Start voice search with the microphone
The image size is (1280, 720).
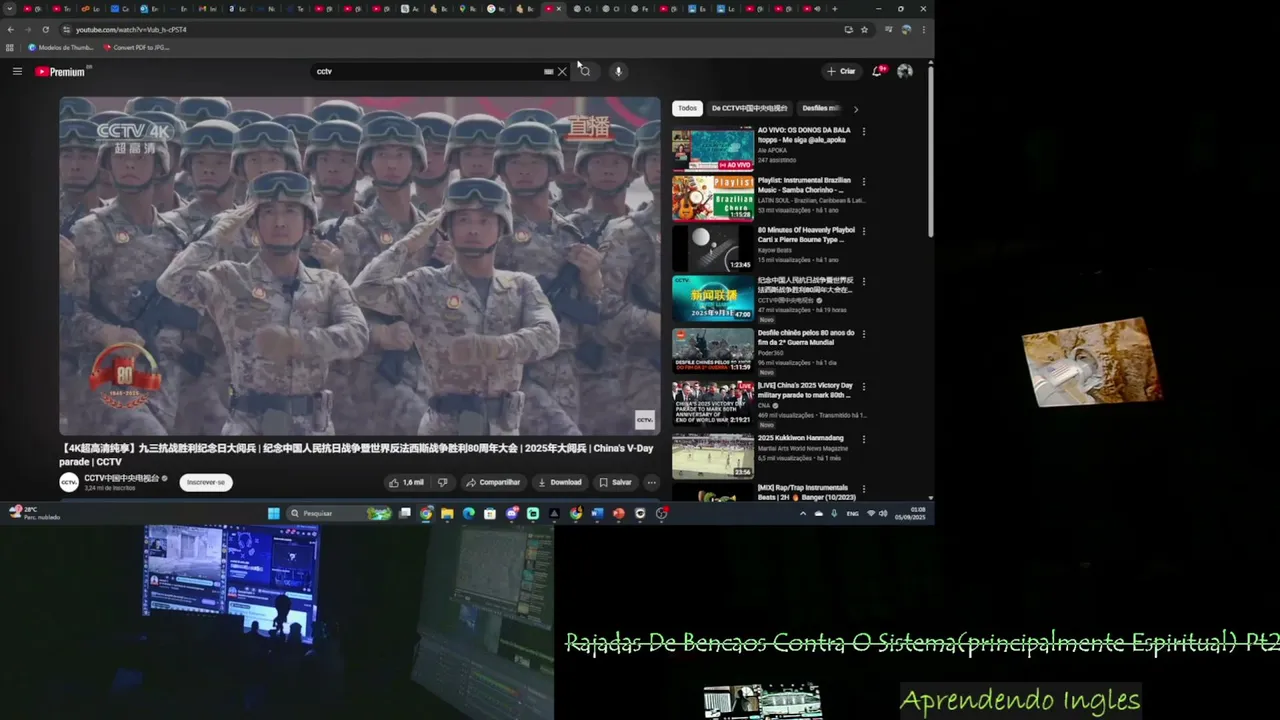coord(618,71)
